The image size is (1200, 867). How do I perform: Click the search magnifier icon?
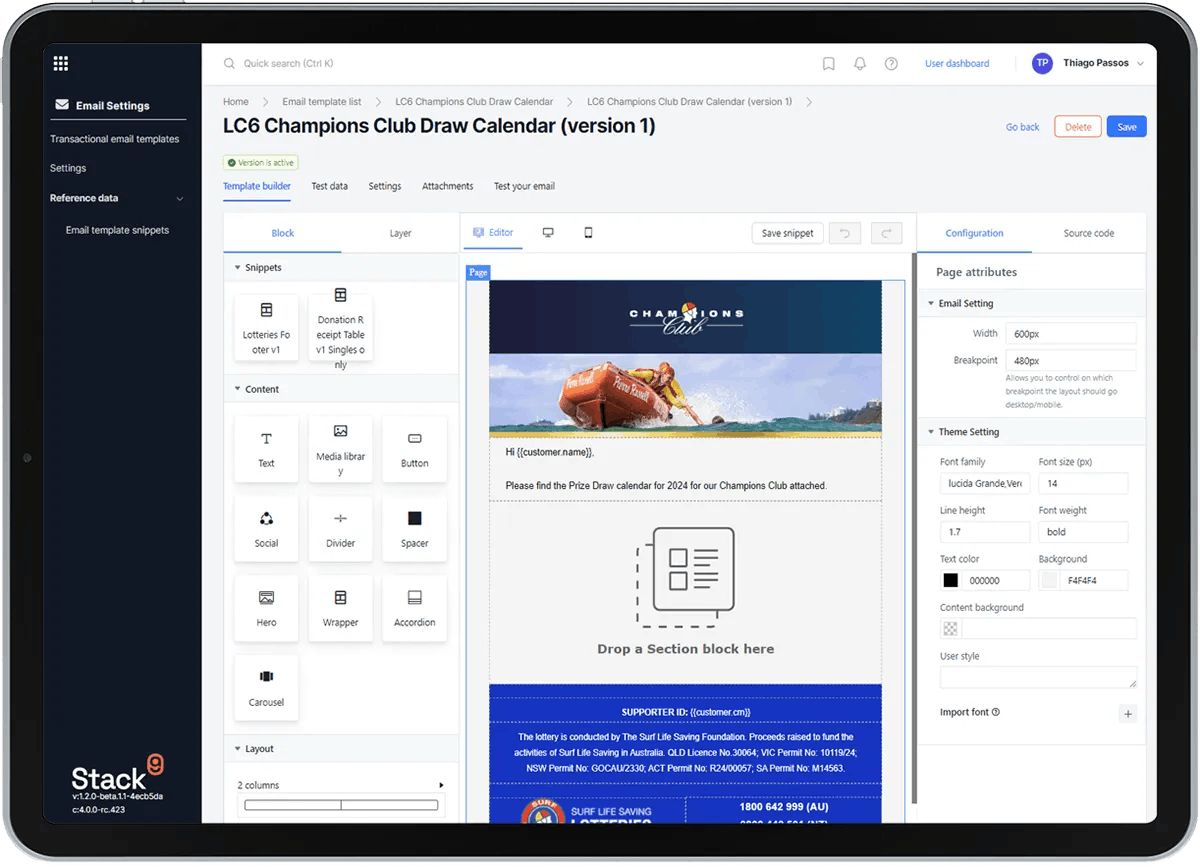[230, 64]
